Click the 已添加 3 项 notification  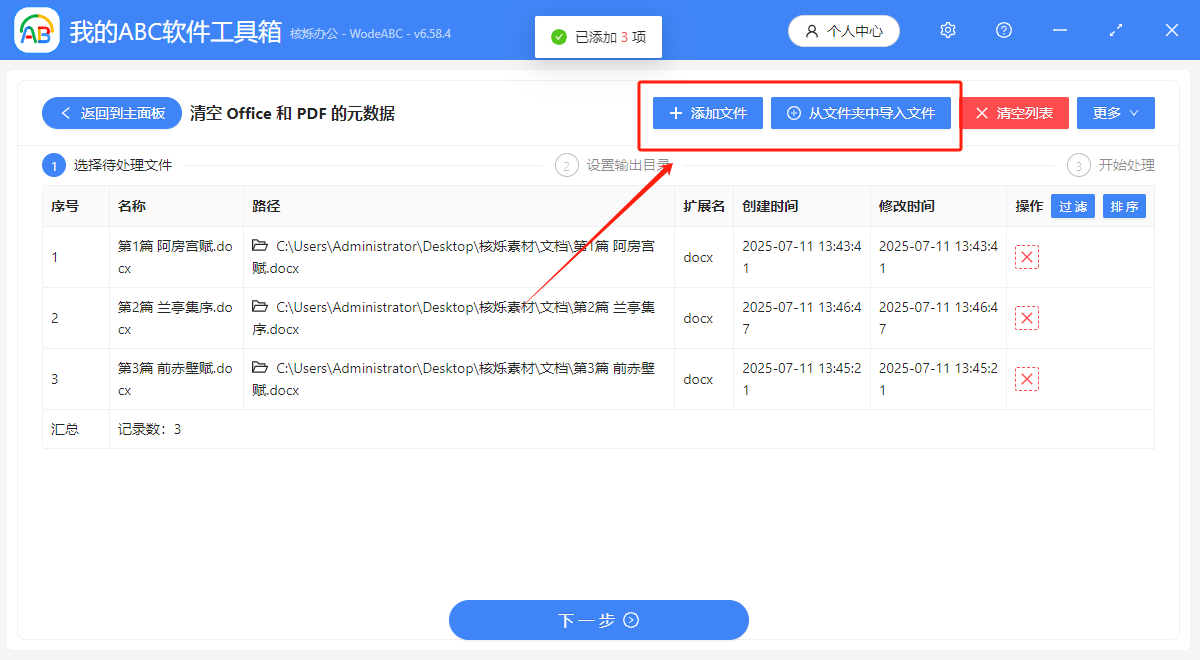(598, 37)
